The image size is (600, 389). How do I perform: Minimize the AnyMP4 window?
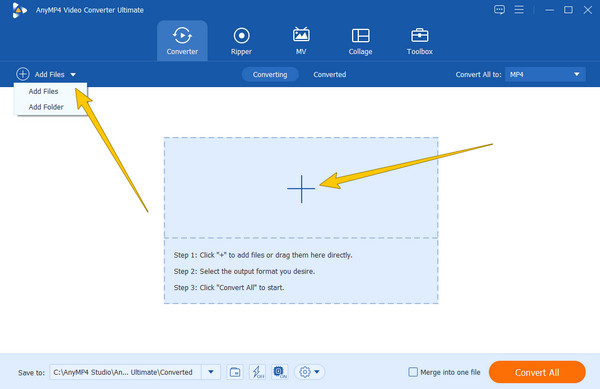pos(549,10)
